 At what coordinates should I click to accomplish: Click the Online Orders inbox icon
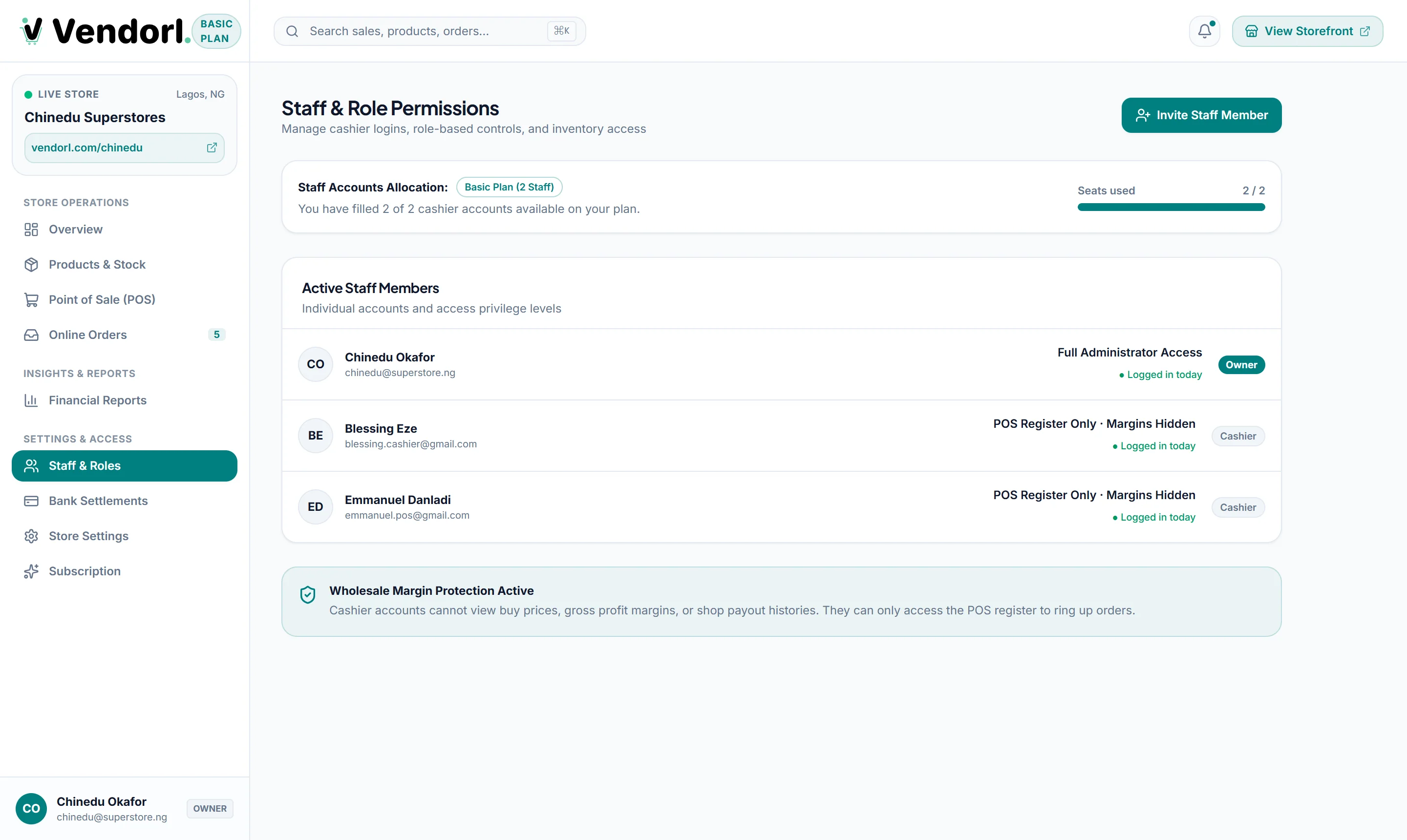pos(31,335)
